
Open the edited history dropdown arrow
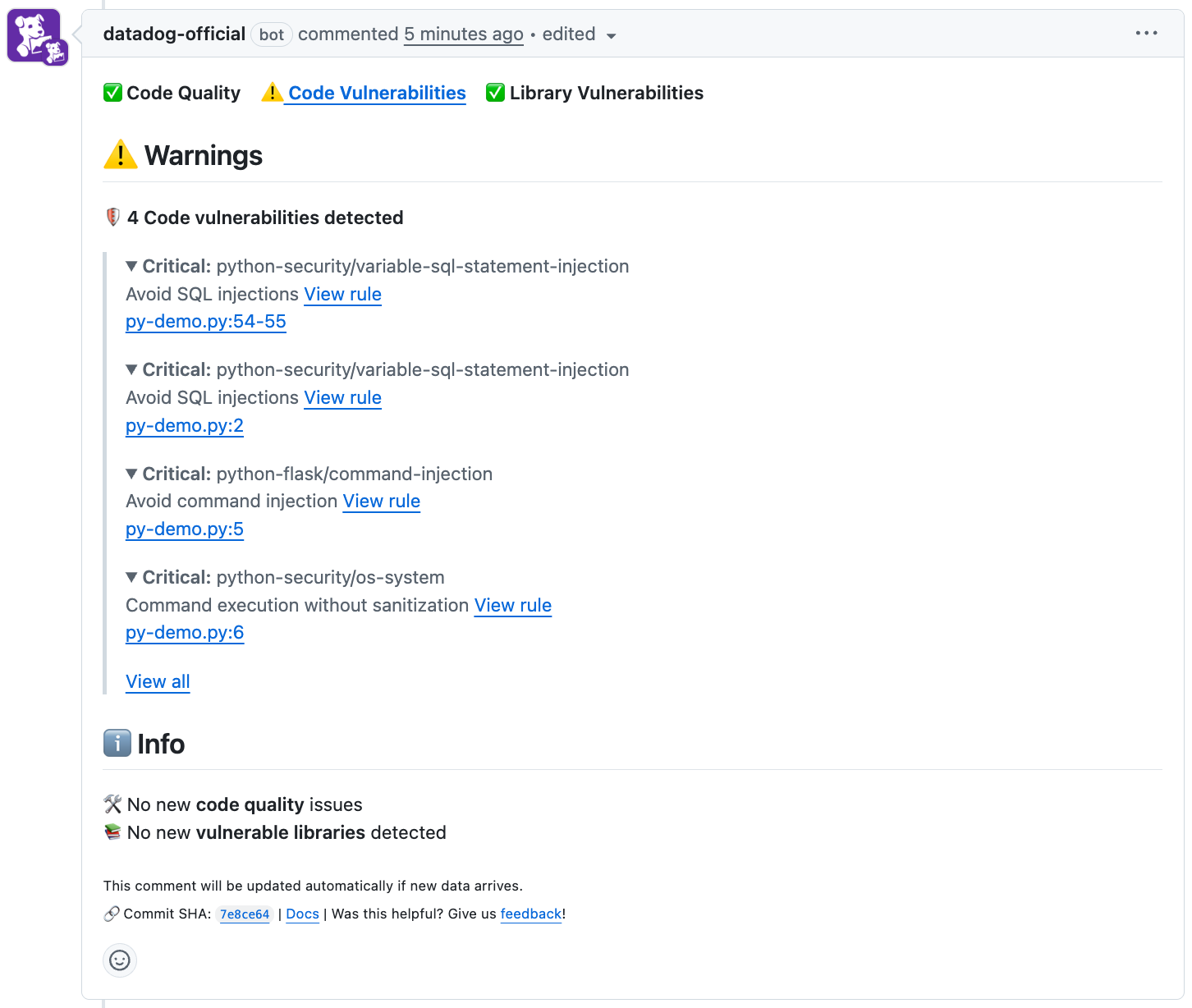pos(611,35)
